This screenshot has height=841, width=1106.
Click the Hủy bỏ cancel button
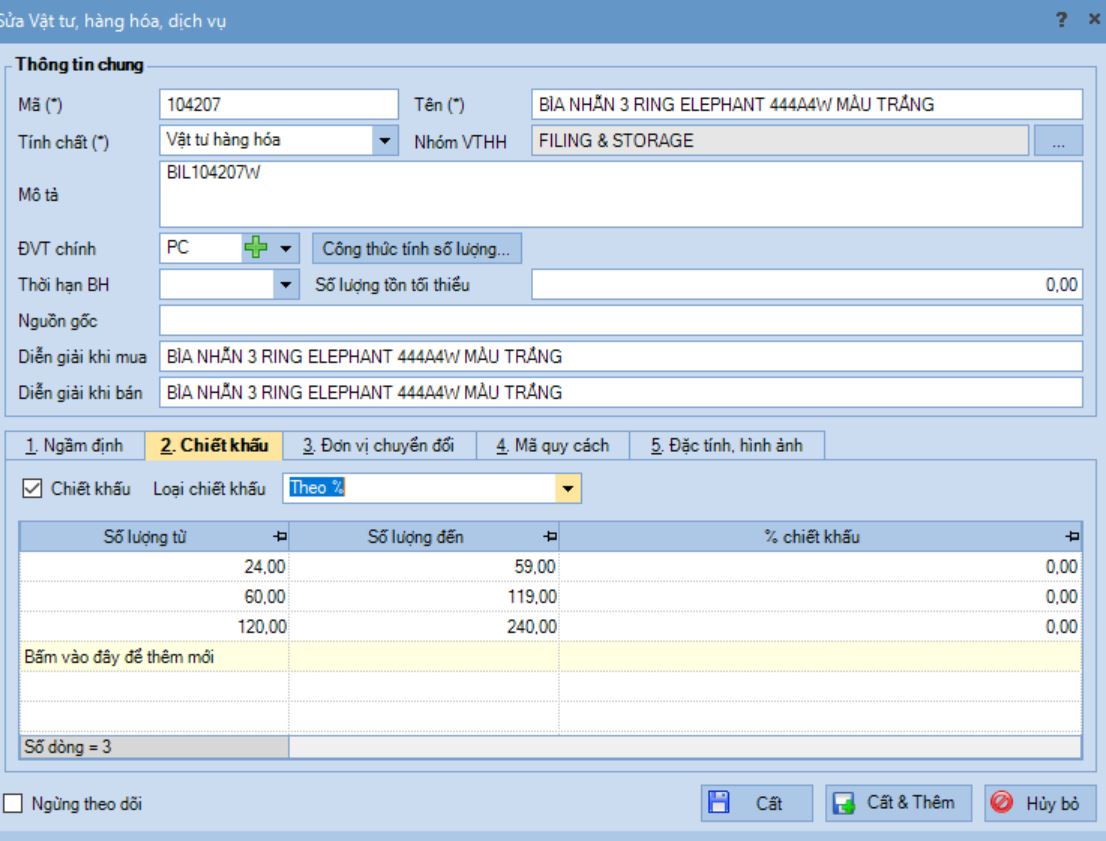[x=1040, y=803]
